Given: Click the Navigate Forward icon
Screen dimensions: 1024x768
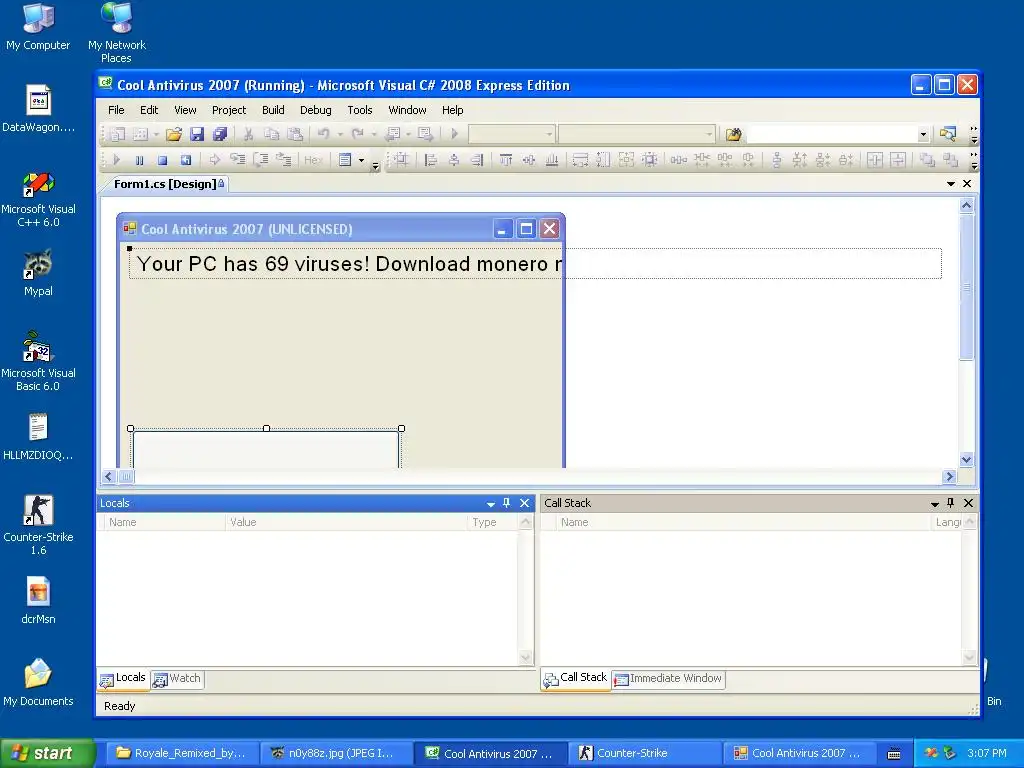Looking at the screenshot, I should [425, 135].
